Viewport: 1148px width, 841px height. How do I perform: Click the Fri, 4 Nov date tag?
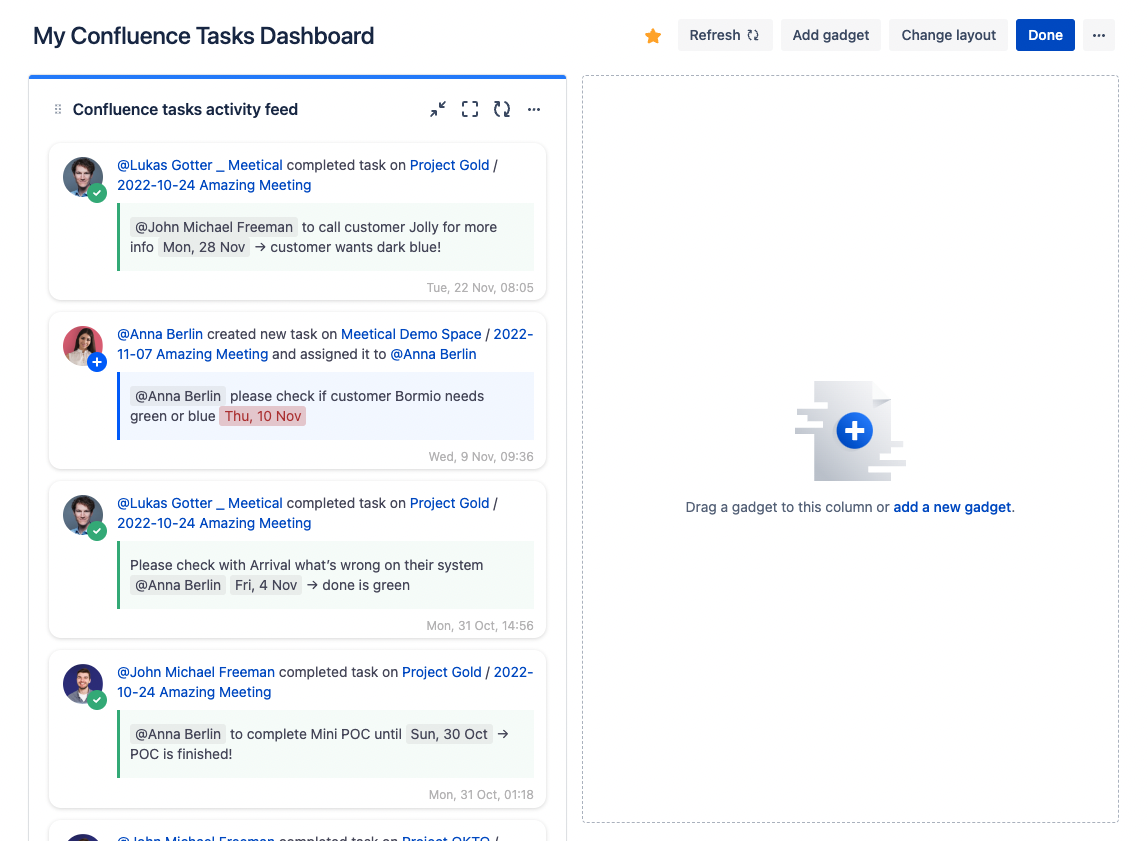tap(266, 586)
